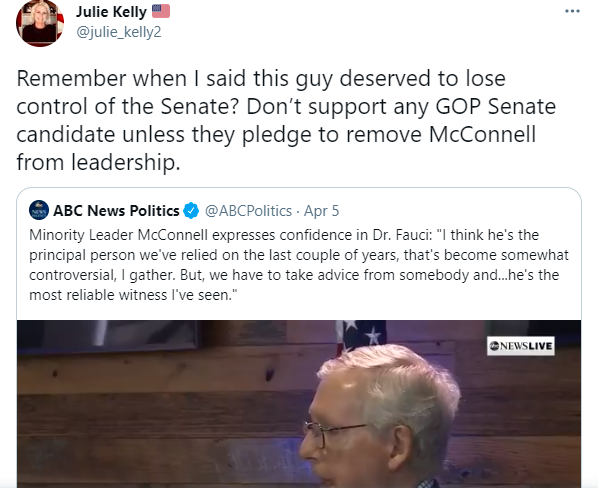The height and width of the screenshot is (488, 598).
Task: Click the words 'from leadership.' in tweet
Action: (x=98, y=162)
